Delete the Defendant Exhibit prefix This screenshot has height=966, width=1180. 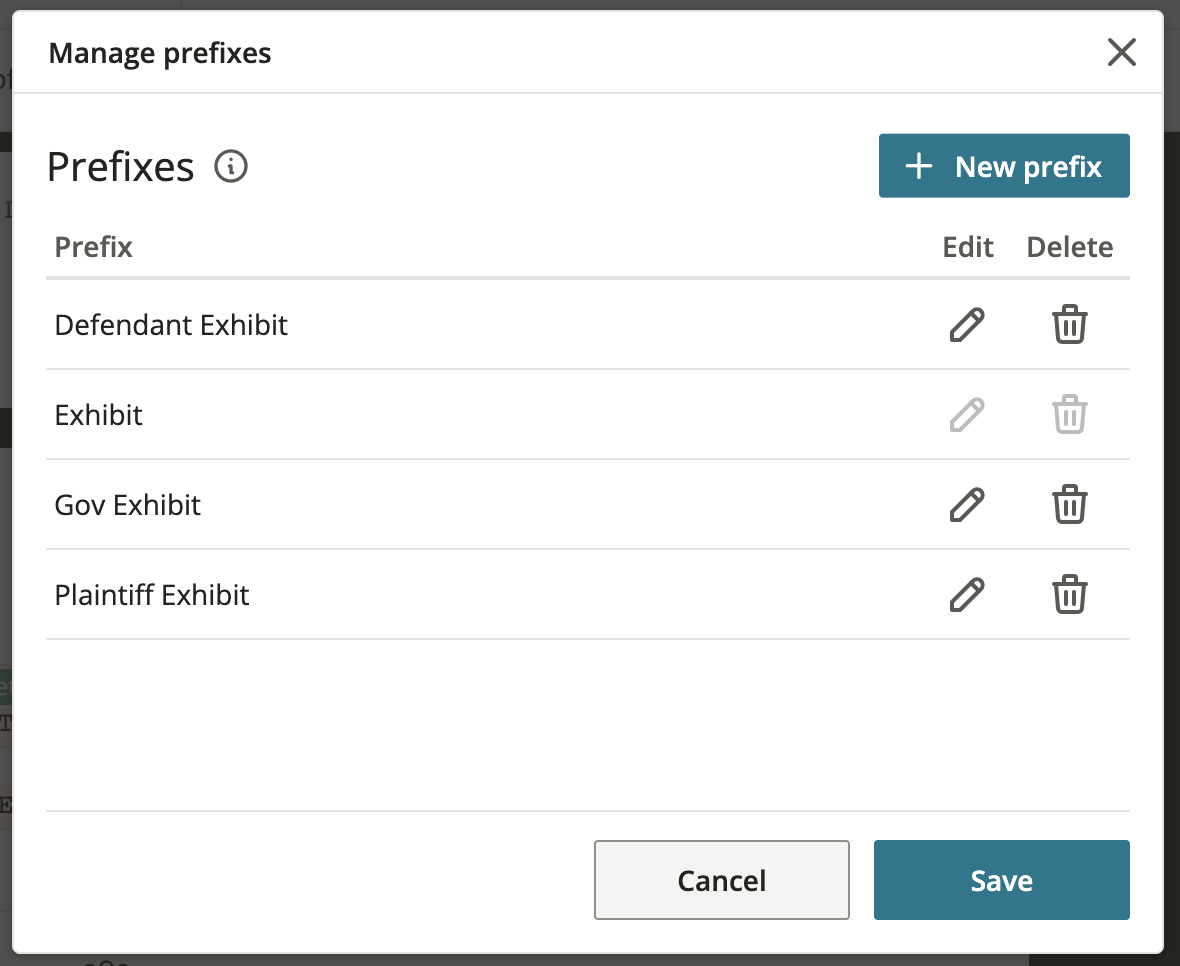tap(1069, 325)
